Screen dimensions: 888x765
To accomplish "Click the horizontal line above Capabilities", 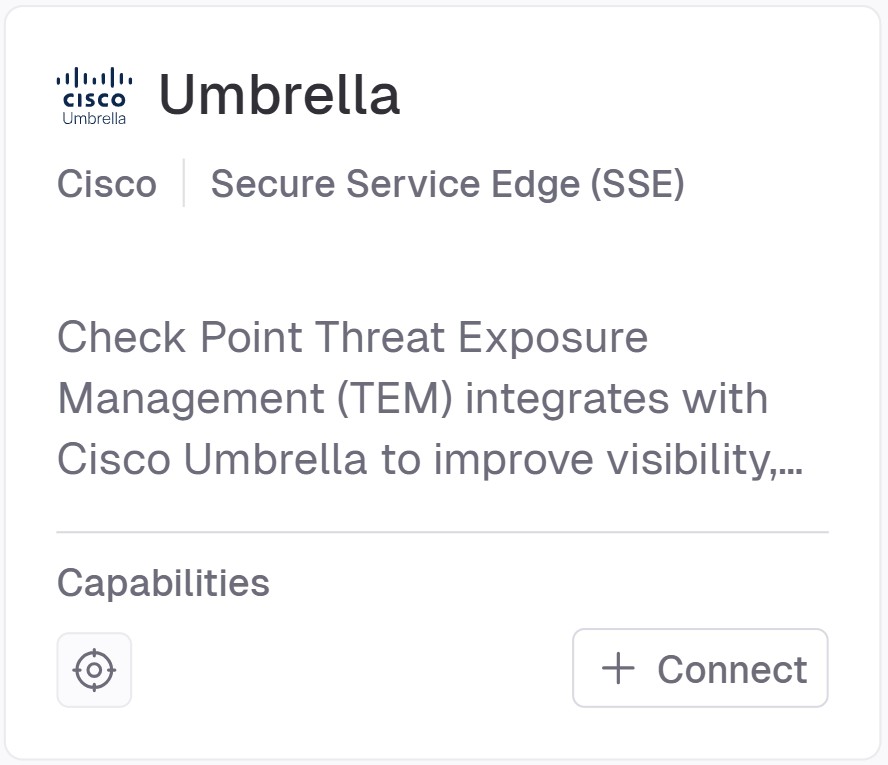I will point(442,532).
